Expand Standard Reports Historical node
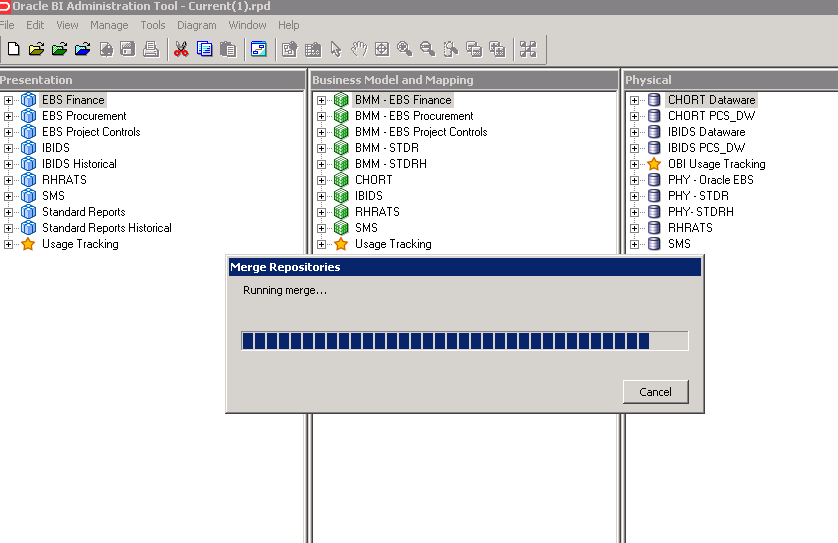Image resolution: width=838 pixels, height=543 pixels. tap(8, 228)
